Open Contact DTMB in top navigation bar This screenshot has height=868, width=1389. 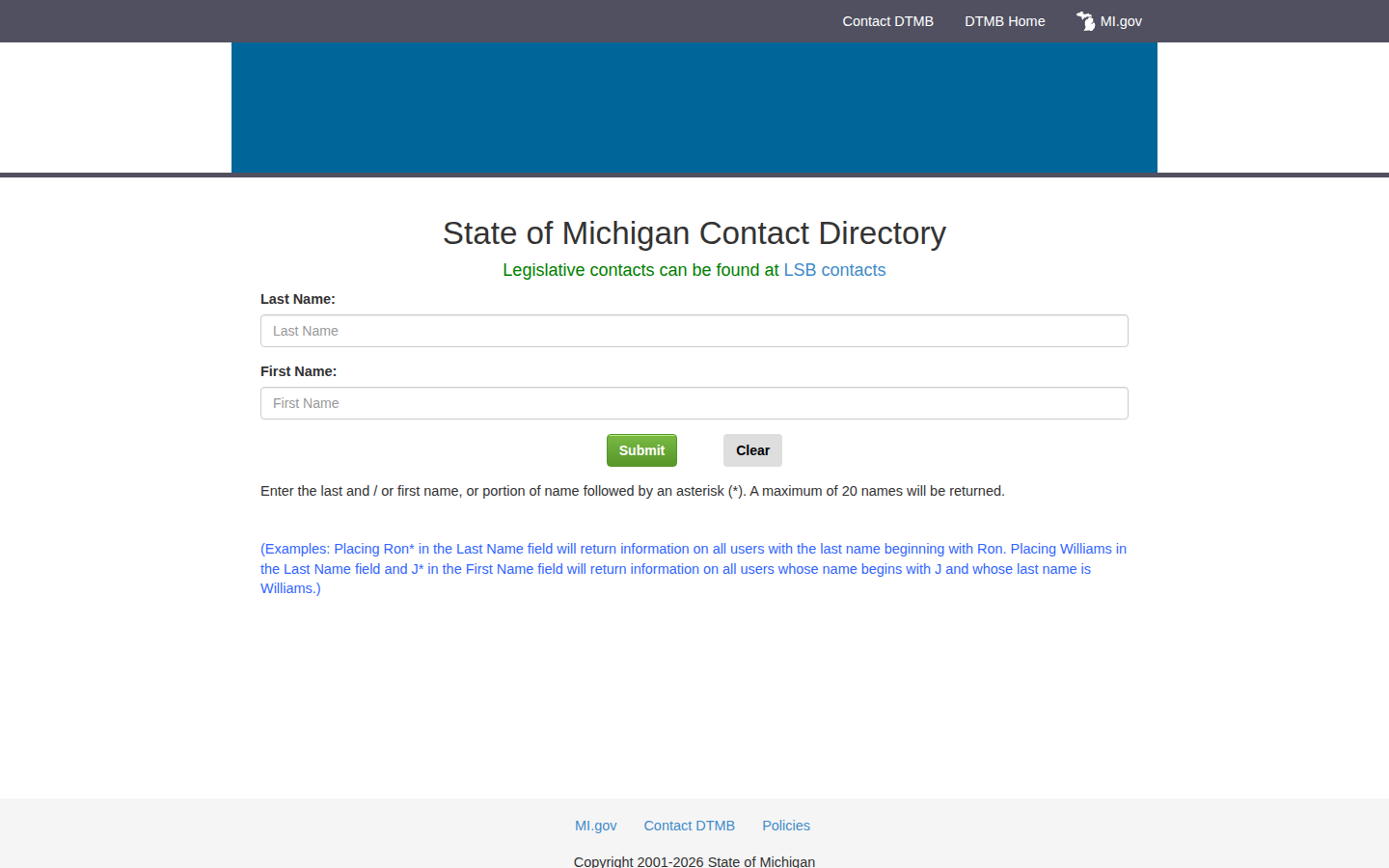pyautogui.click(x=887, y=21)
